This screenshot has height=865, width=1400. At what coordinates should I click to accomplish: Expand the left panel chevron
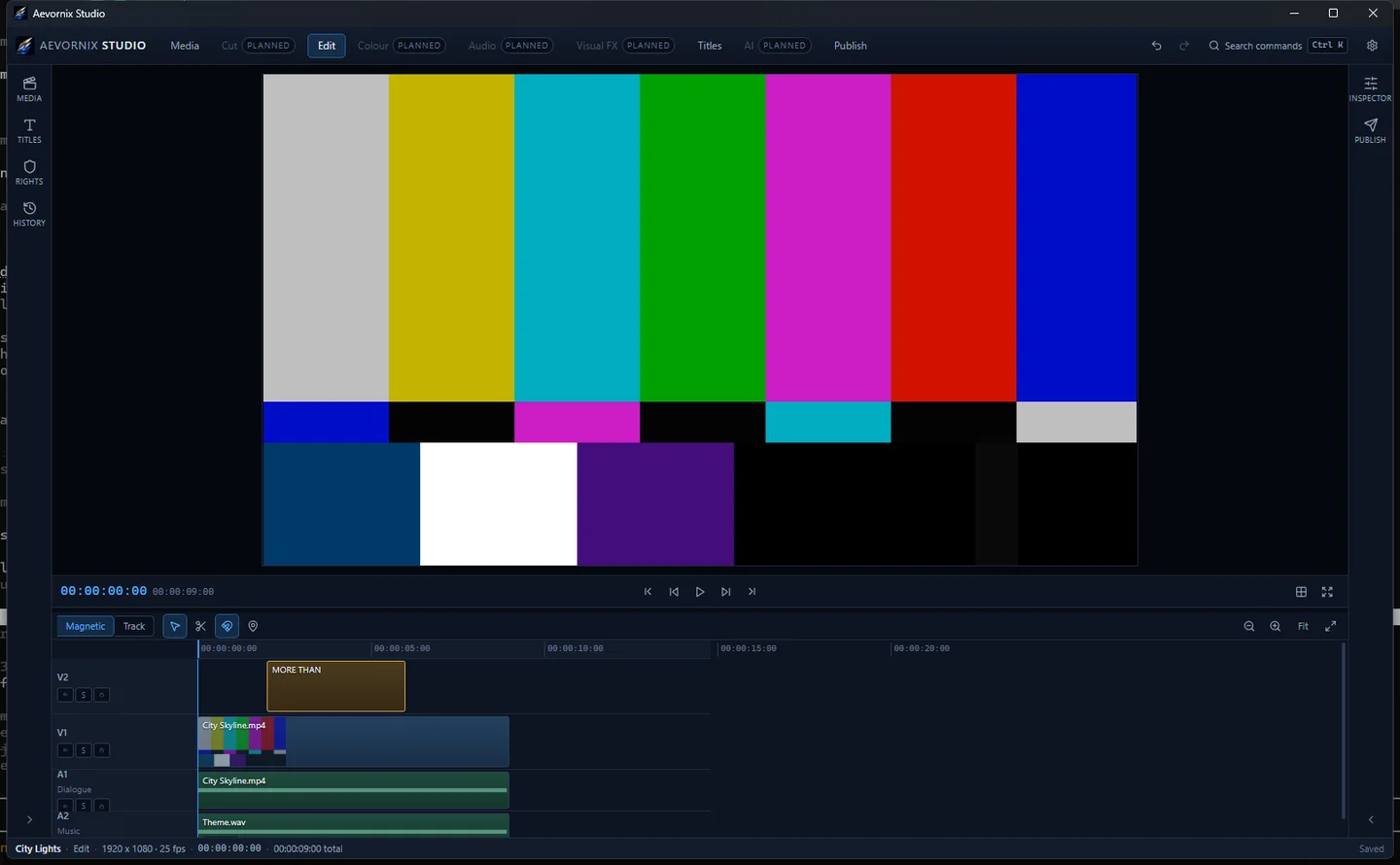[29, 820]
